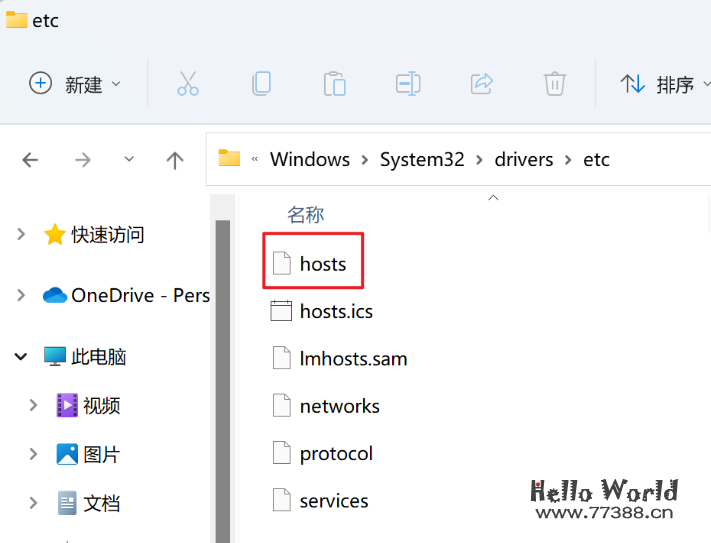The width and height of the screenshot is (711, 543).
Task: Click the Paste clipboard icon
Action: pos(335,84)
